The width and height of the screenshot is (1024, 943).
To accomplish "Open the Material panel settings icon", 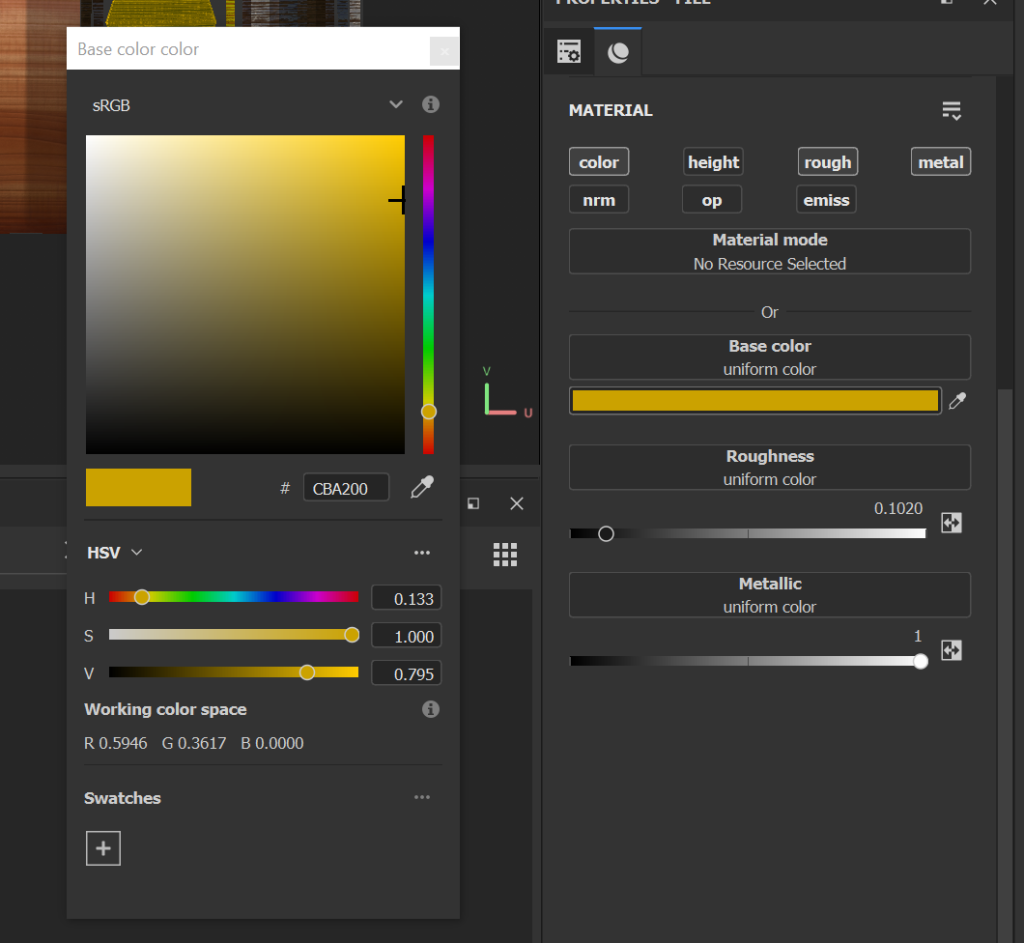I will tap(951, 111).
